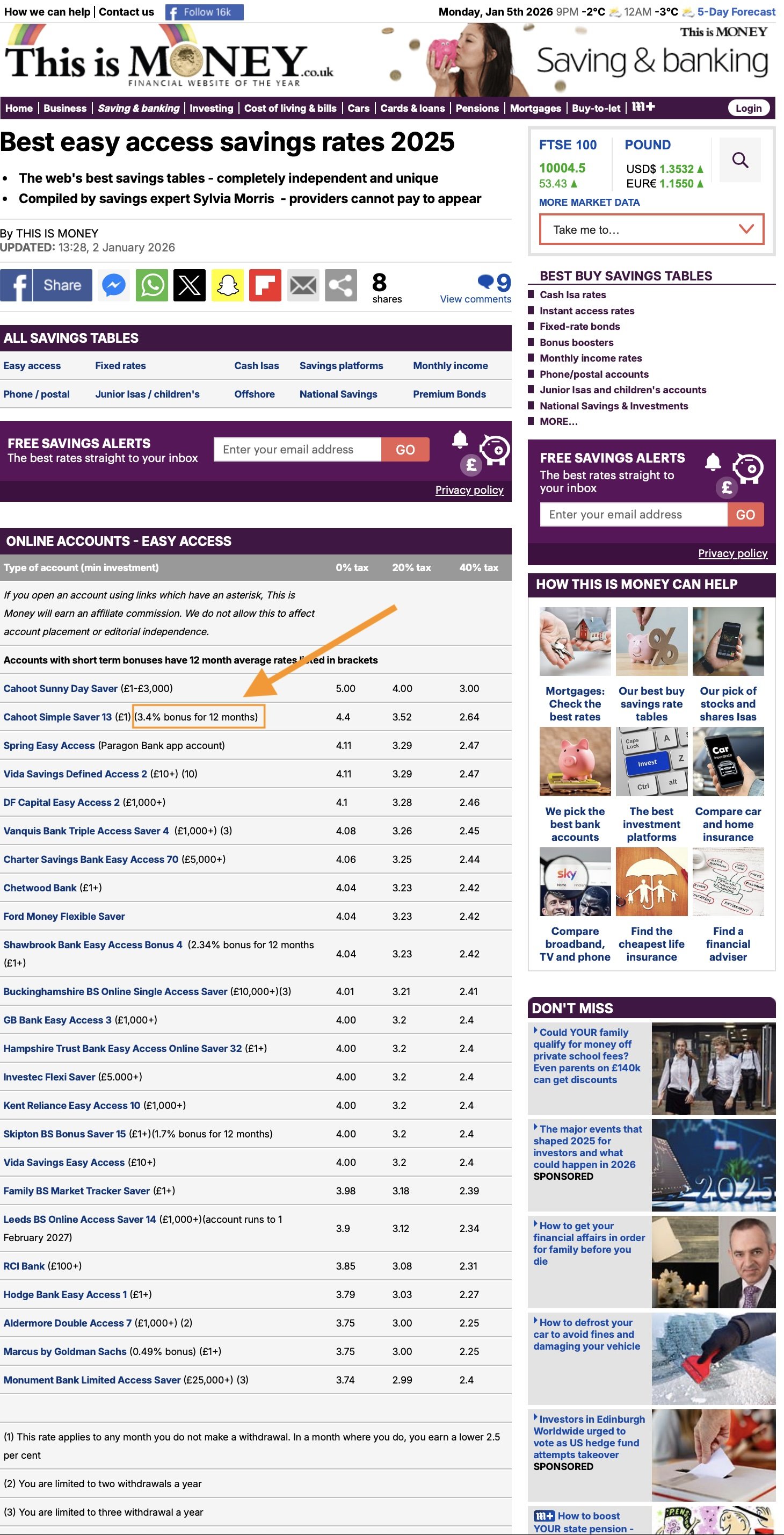Open Cahoot Sunny Day Saver link
Image resolution: width=784 pixels, height=1535 pixels.
click(60, 688)
